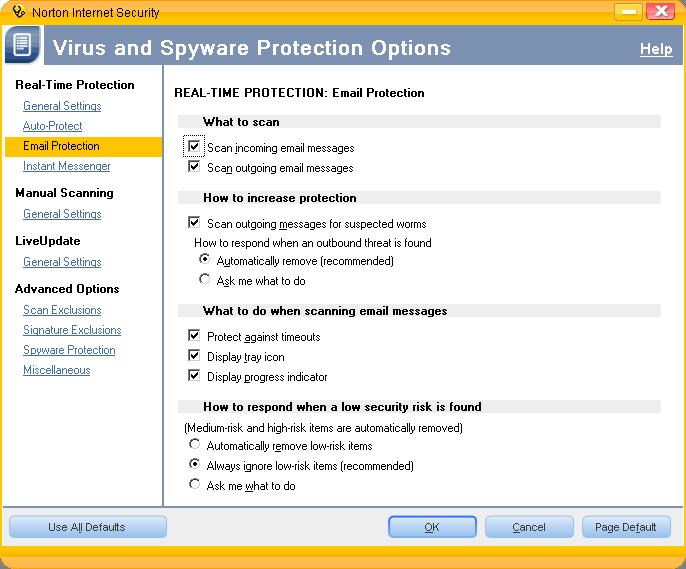Viewport: 686px width, 569px height.
Task: Toggle Scan incoming email messages checkbox
Action: tap(194, 147)
